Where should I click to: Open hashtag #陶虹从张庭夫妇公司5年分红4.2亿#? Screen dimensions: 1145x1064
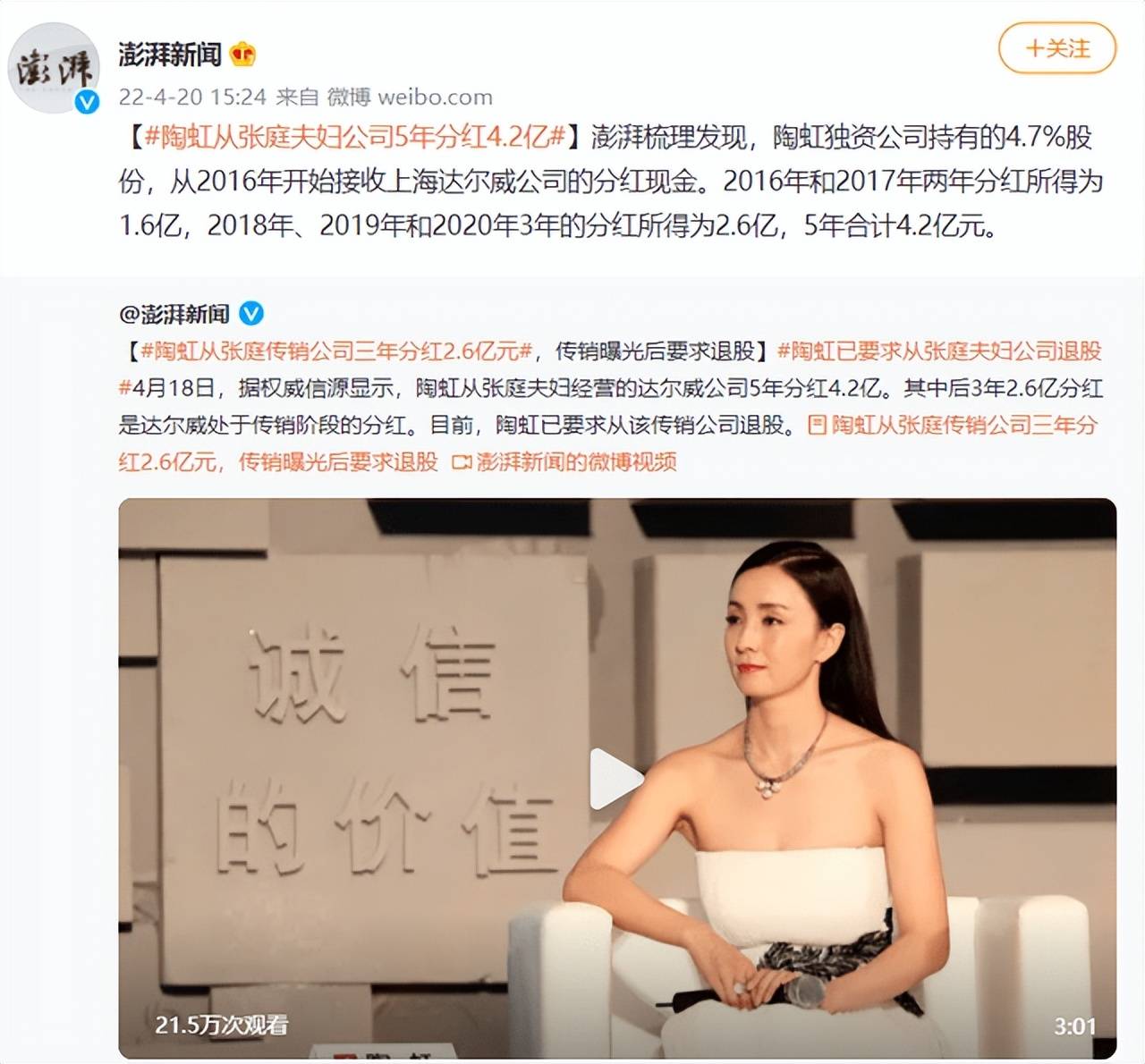(x=354, y=137)
